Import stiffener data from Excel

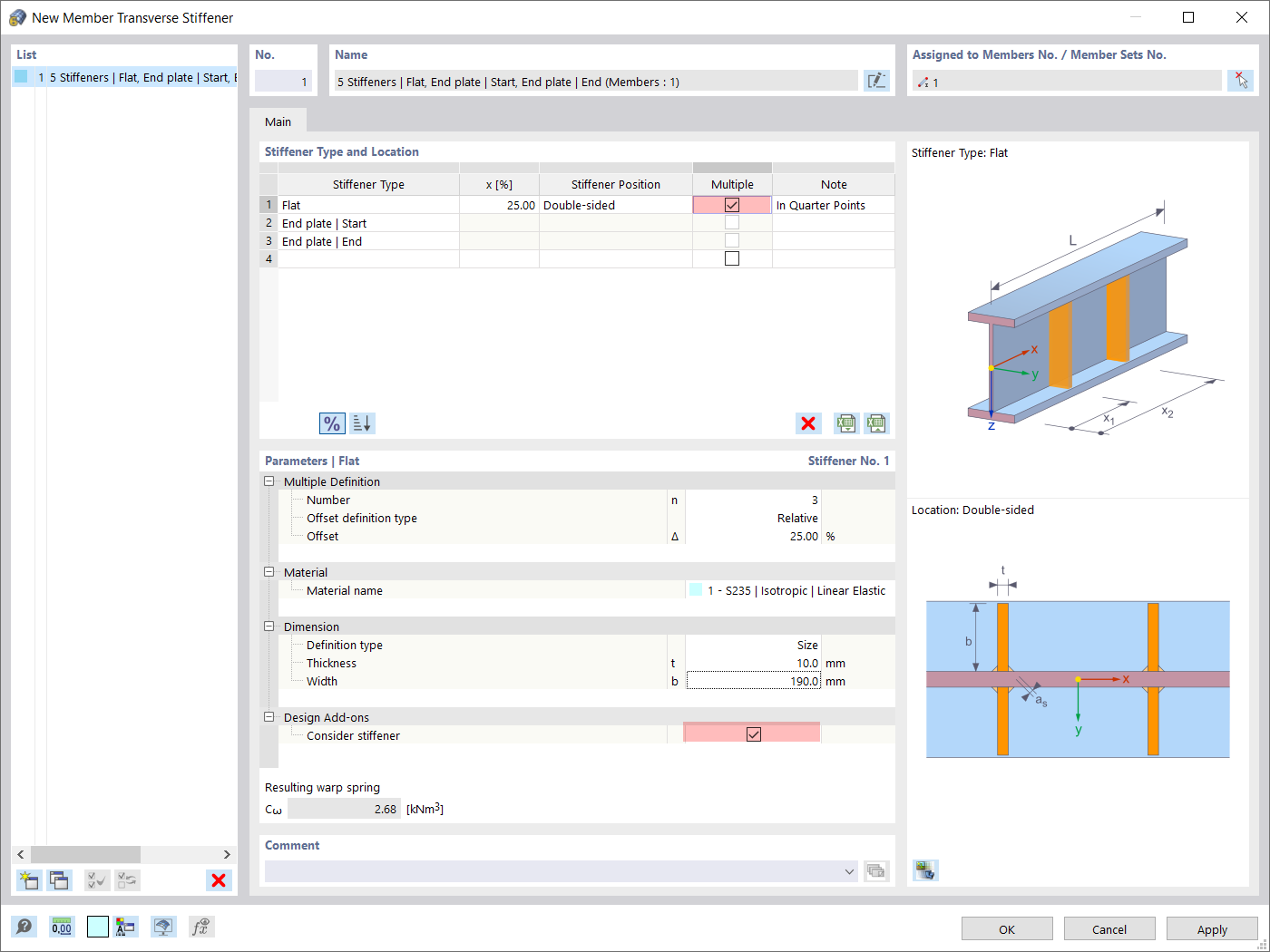tap(876, 423)
